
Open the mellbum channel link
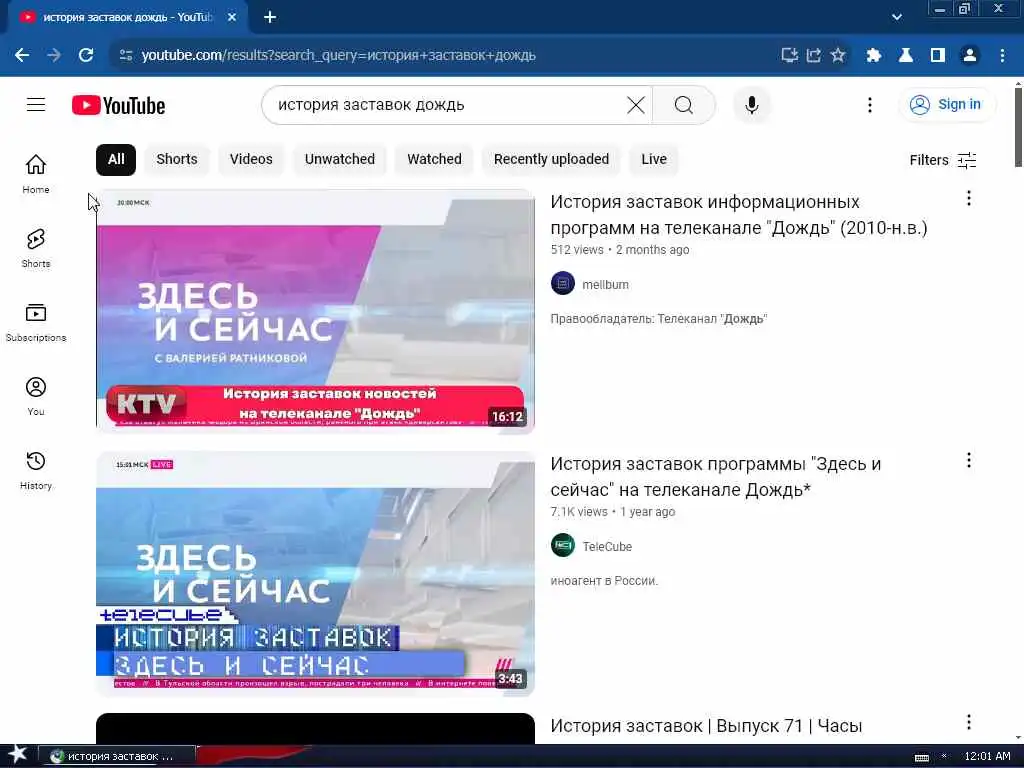[605, 285]
